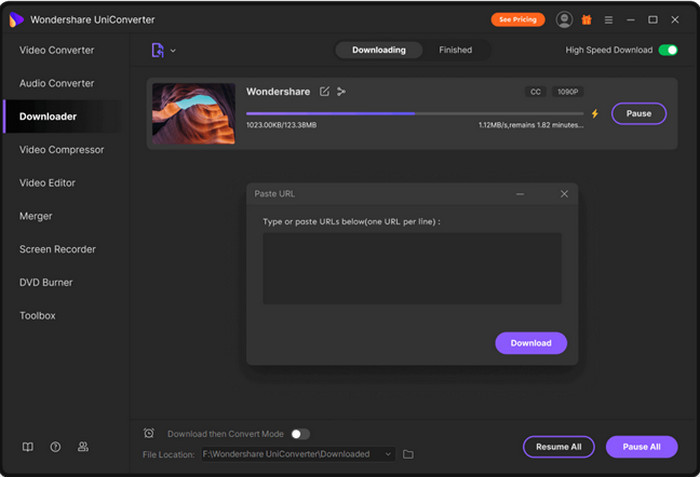Open Video Compressor in sidebar
This screenshot has width=700, height=477.
tap(62, 150)
